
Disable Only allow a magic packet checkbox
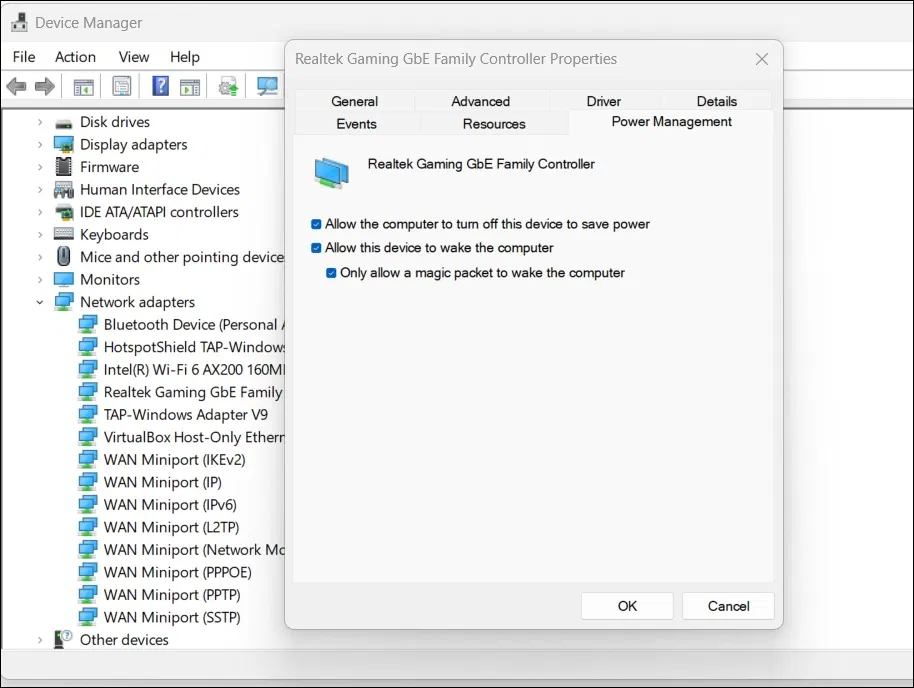click(x=332, y=273)
